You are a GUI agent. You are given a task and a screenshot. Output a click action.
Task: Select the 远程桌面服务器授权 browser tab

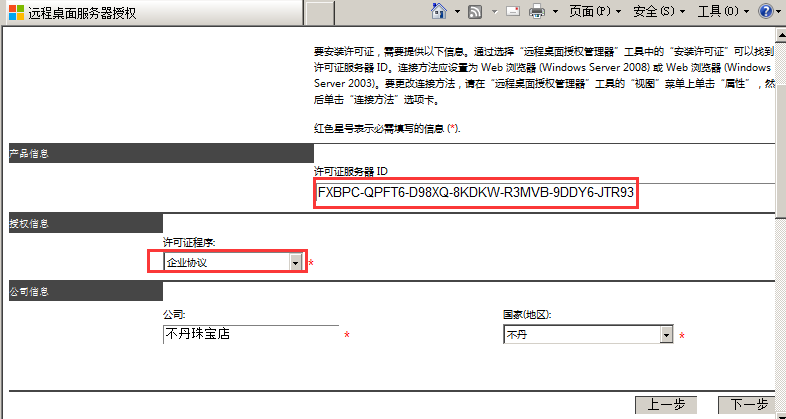pos(150,13)
